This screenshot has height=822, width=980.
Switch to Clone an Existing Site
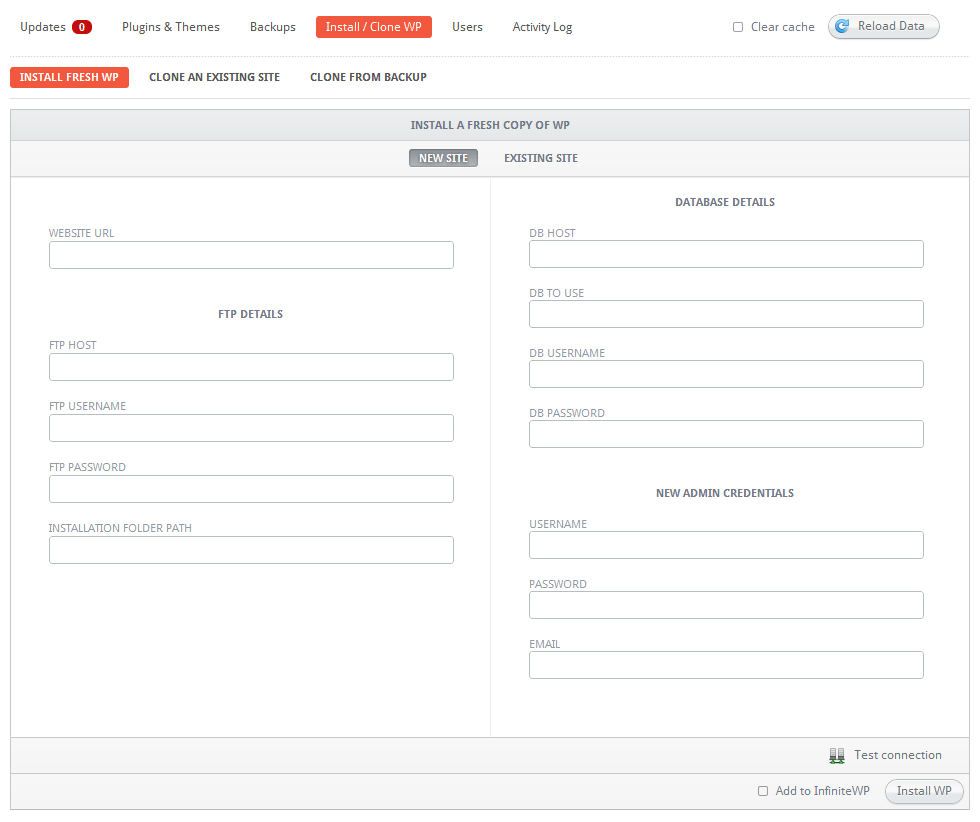point(214,78)
